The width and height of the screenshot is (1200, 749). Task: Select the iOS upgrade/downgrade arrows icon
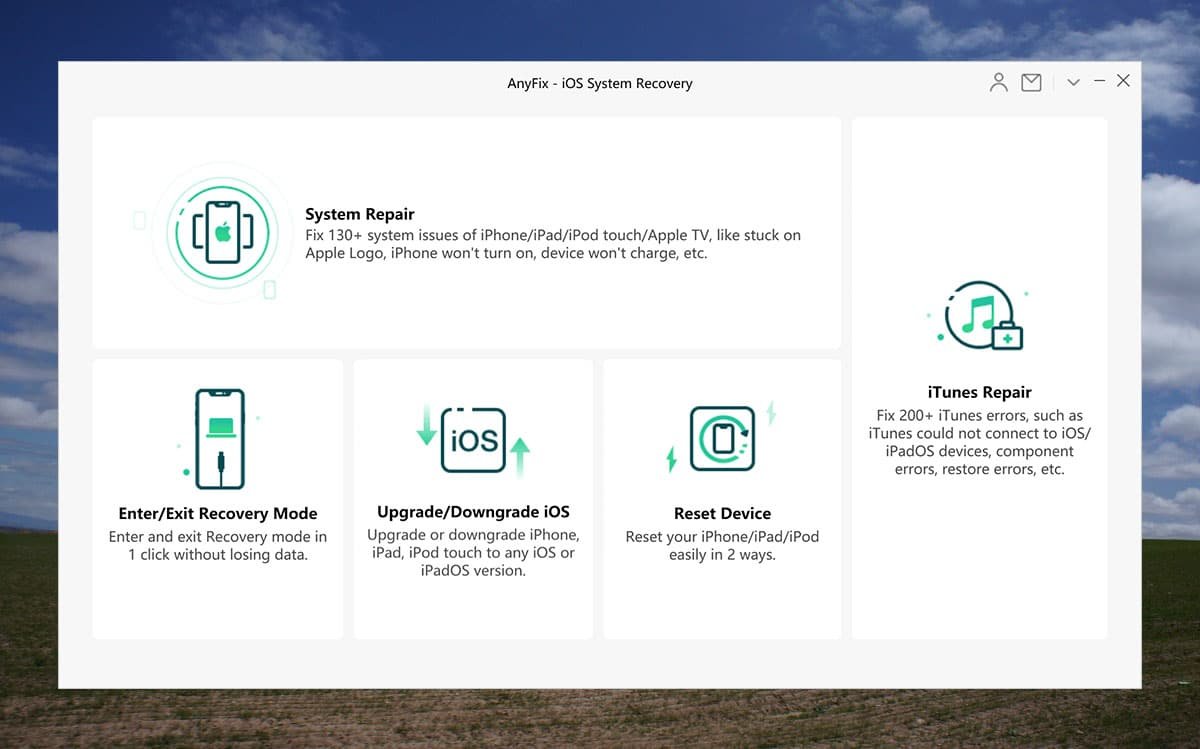click(x=473, y=440)
